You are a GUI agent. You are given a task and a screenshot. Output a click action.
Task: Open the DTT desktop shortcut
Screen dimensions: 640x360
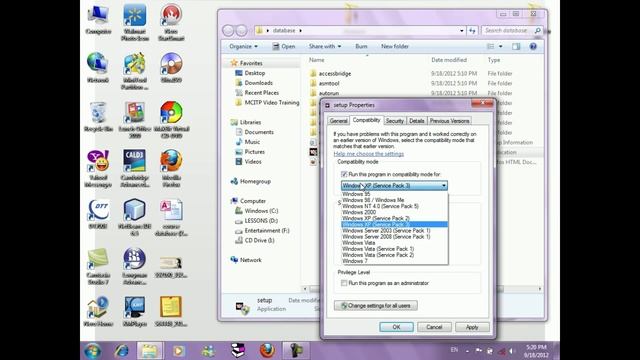(x=98, y=213)
